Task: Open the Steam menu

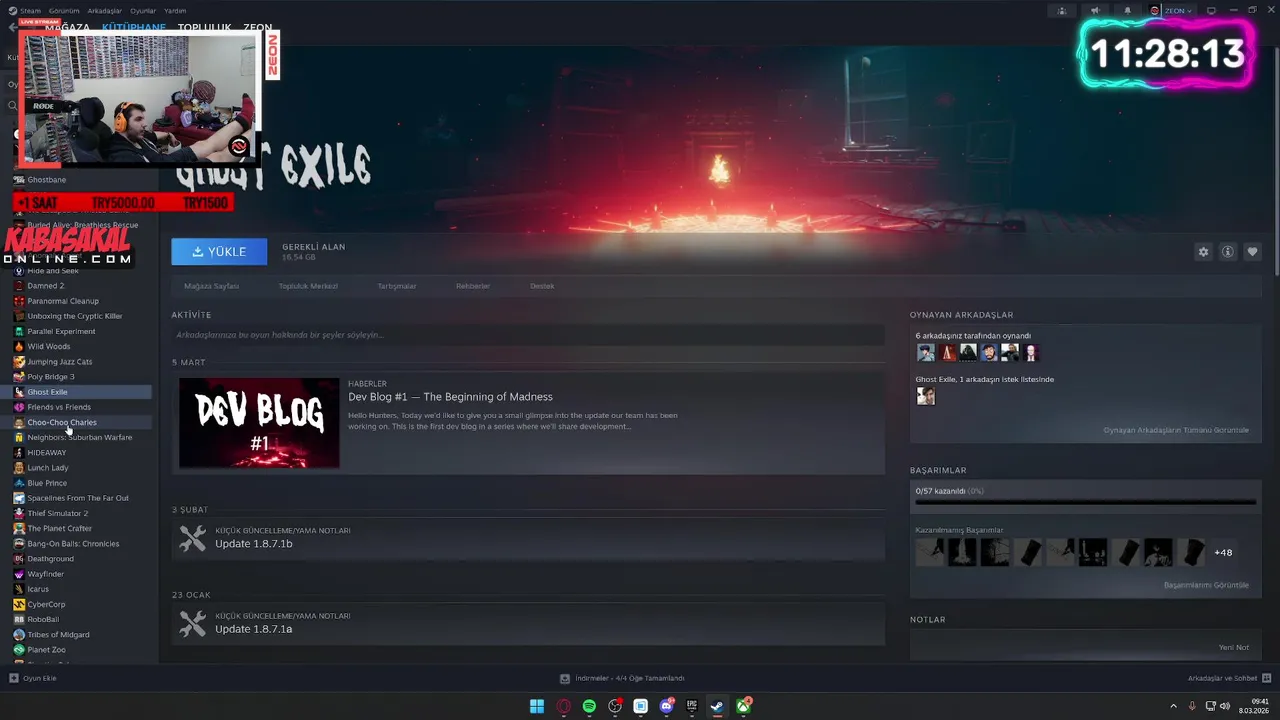Action: click(x=30, y=10)
